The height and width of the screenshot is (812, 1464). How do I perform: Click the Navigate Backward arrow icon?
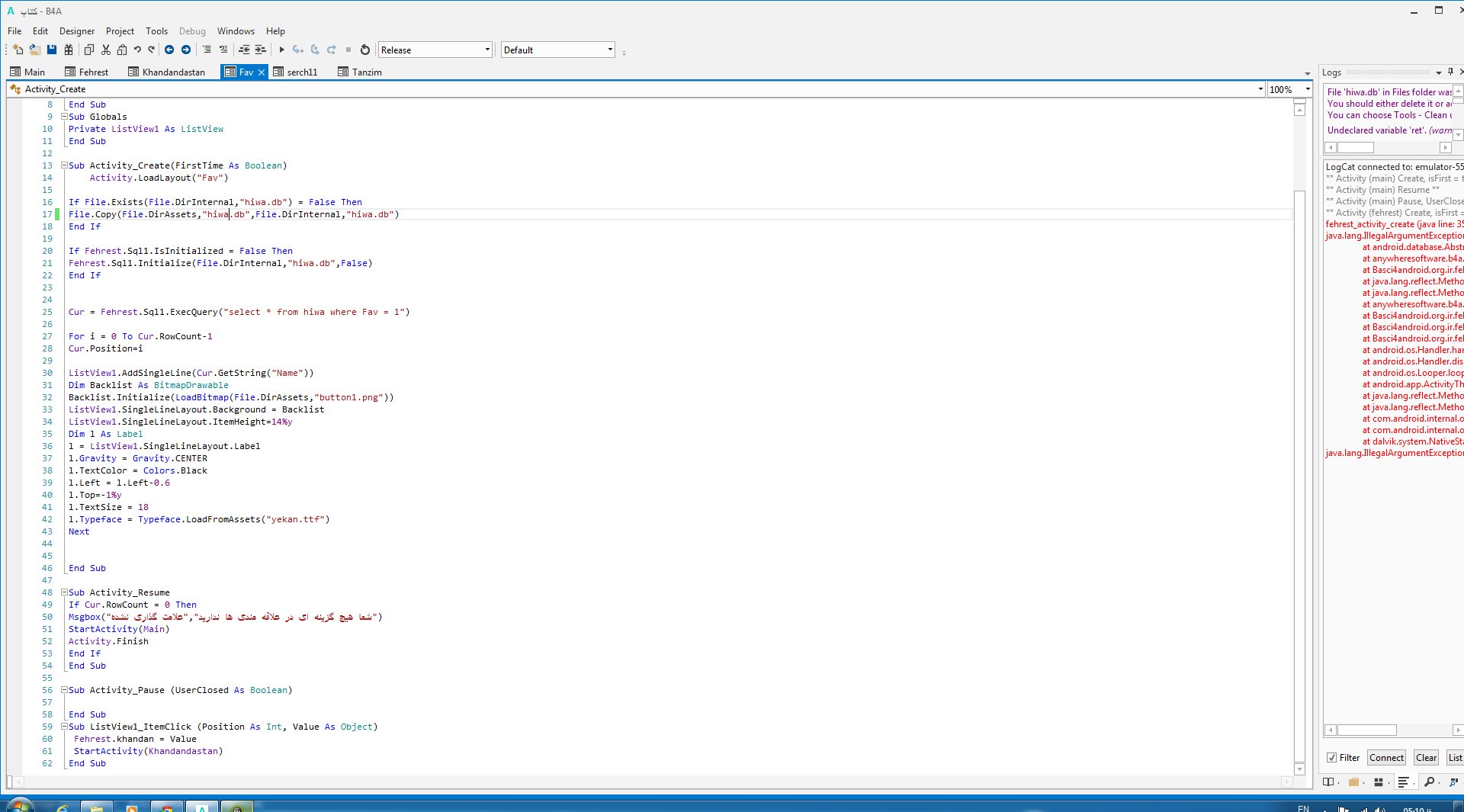(169, 50)
